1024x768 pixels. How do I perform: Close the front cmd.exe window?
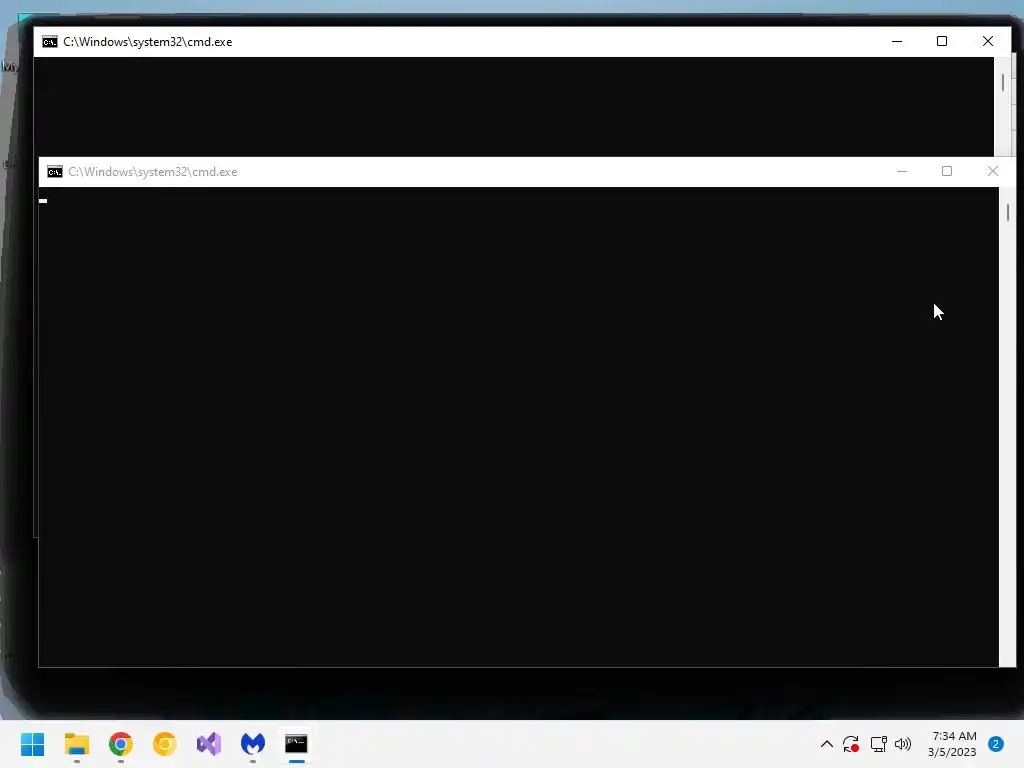[x=993, y=171]
